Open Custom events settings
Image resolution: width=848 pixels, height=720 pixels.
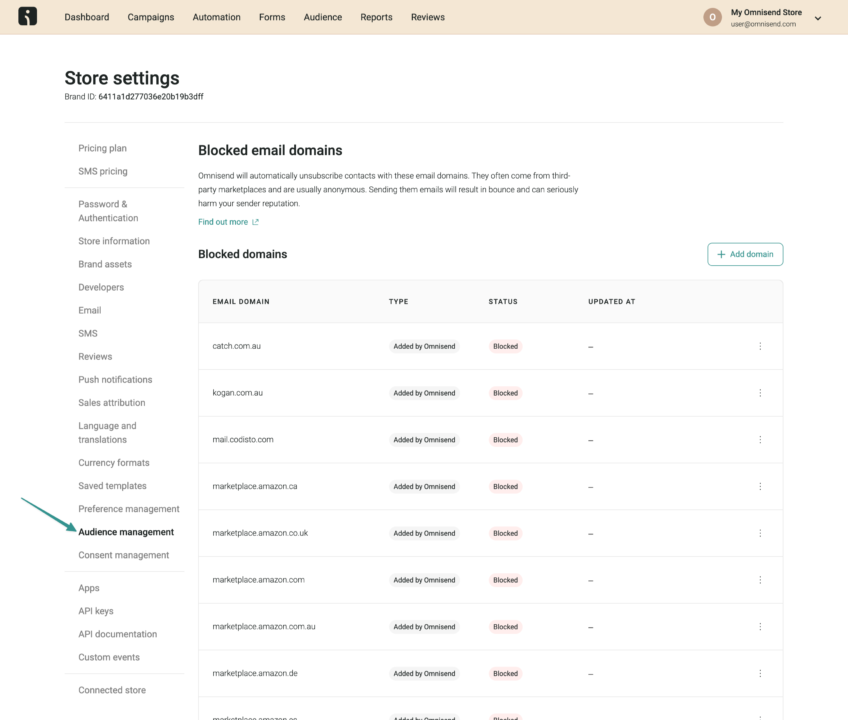click(x=109, y=657)
